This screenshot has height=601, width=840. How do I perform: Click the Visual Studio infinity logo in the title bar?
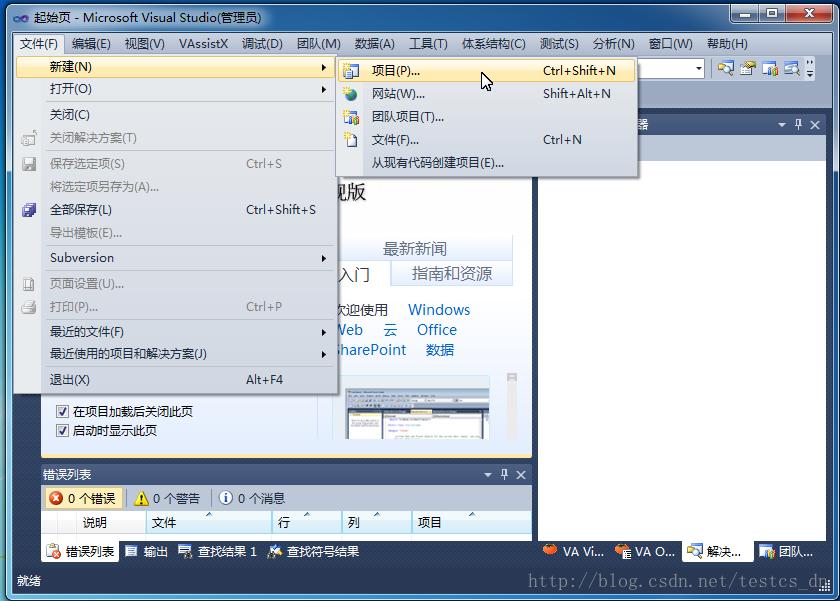(21, 18)
